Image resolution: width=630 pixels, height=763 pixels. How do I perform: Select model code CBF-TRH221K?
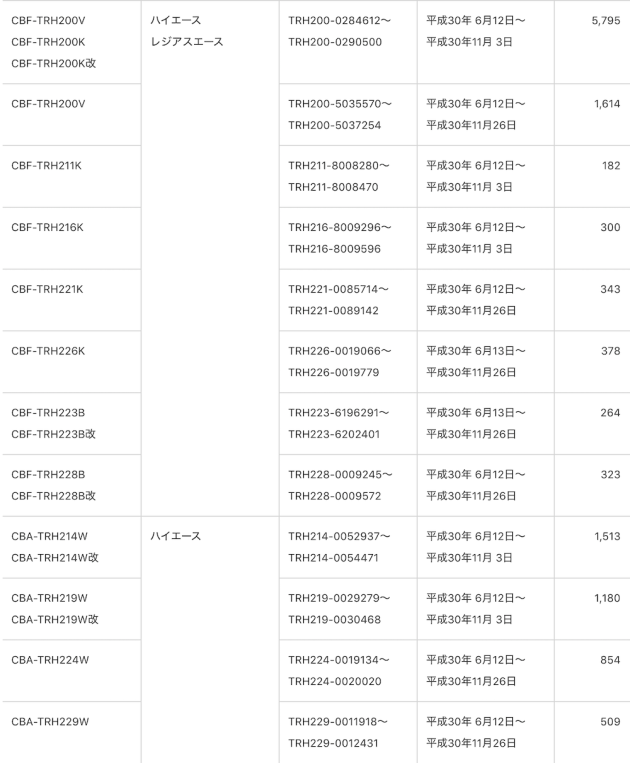point(47,289)
